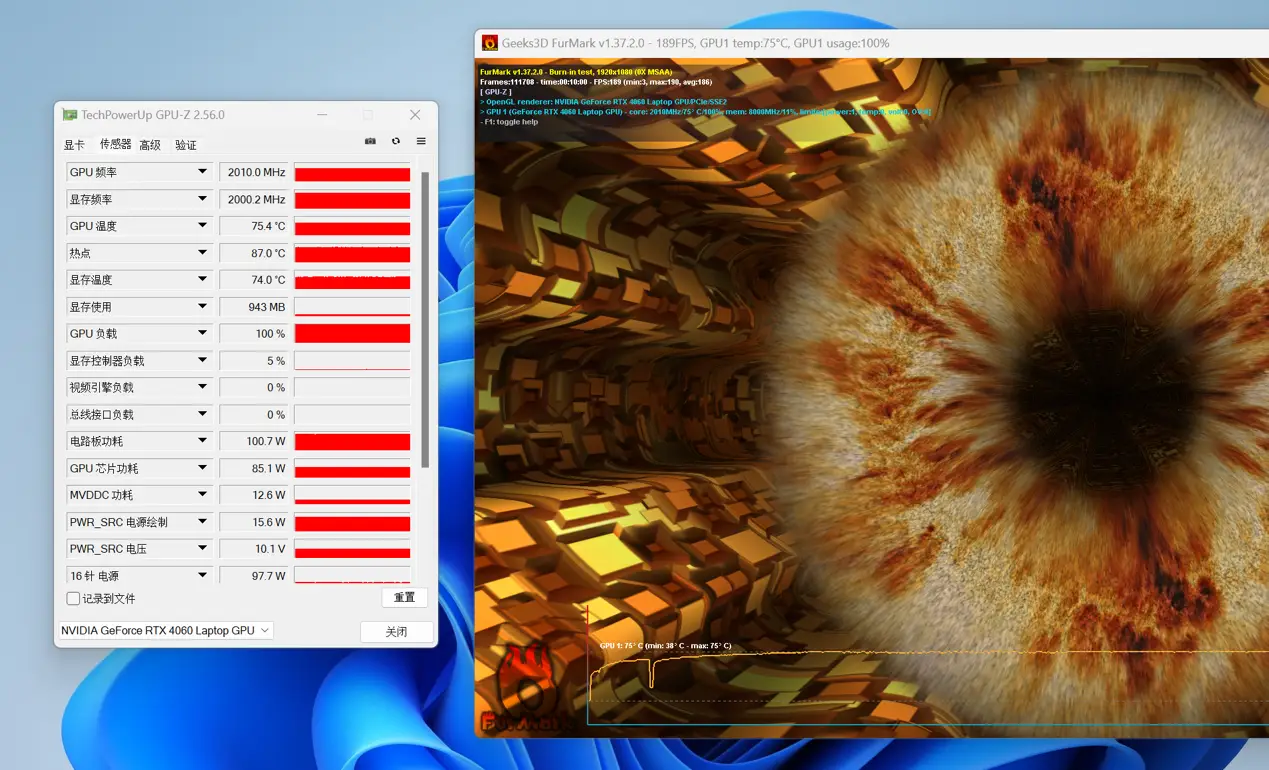Image resolution: width=1269 pixels, height=770 pixels.
Task: Expand the 电路板功耗 sensor dropdown
Action: [x=202, y=441]
